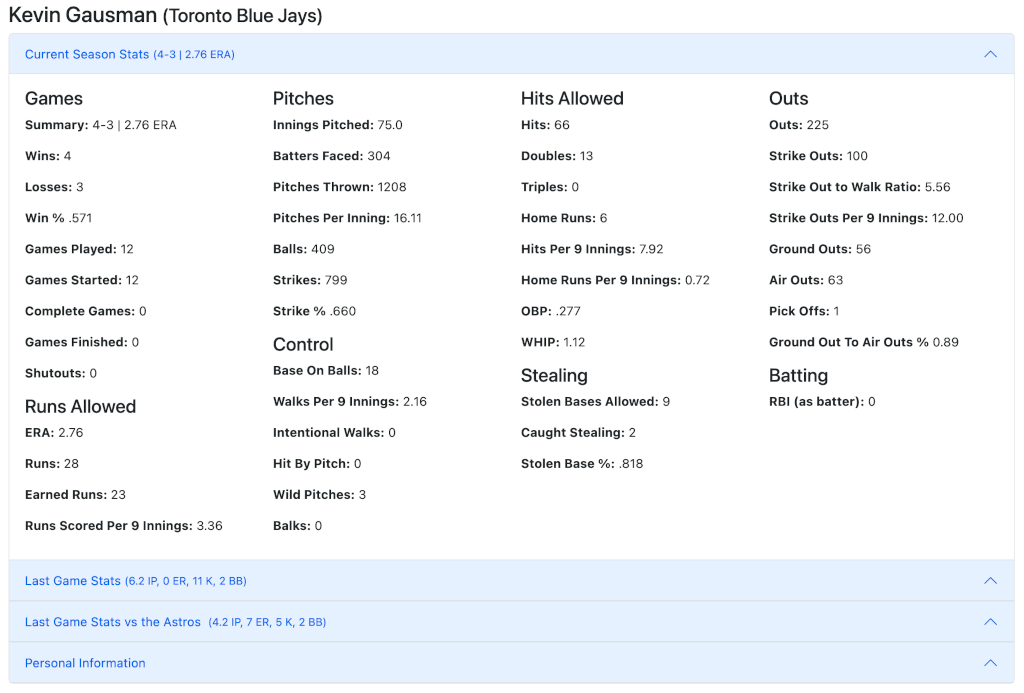Screen dimensions: 1024x693
Task: Select the ERA: 2.76 stat entry
Action: 54,432
